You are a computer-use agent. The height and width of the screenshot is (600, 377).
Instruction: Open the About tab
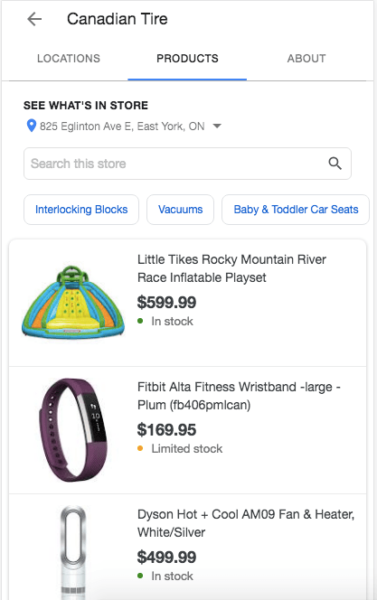[x=306, y=58]
